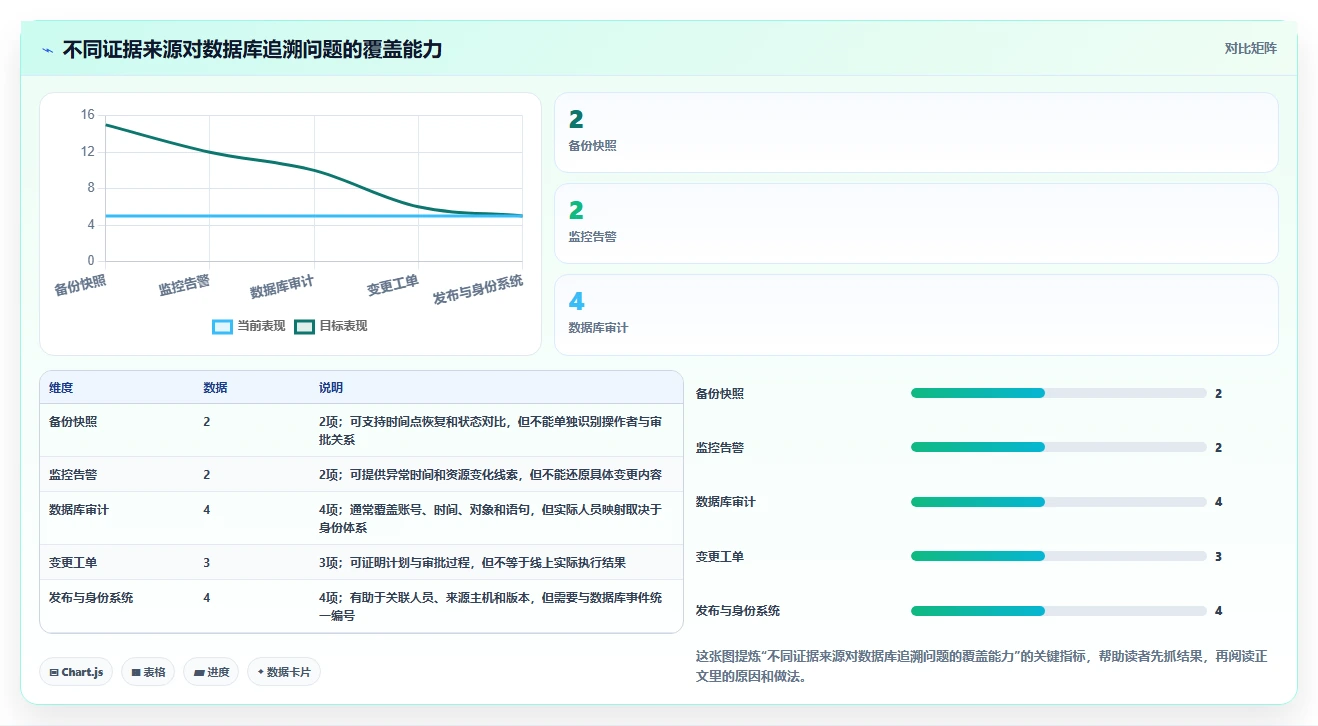
Task: Click the 维度 column header
Action: click(x=61, y=388)
